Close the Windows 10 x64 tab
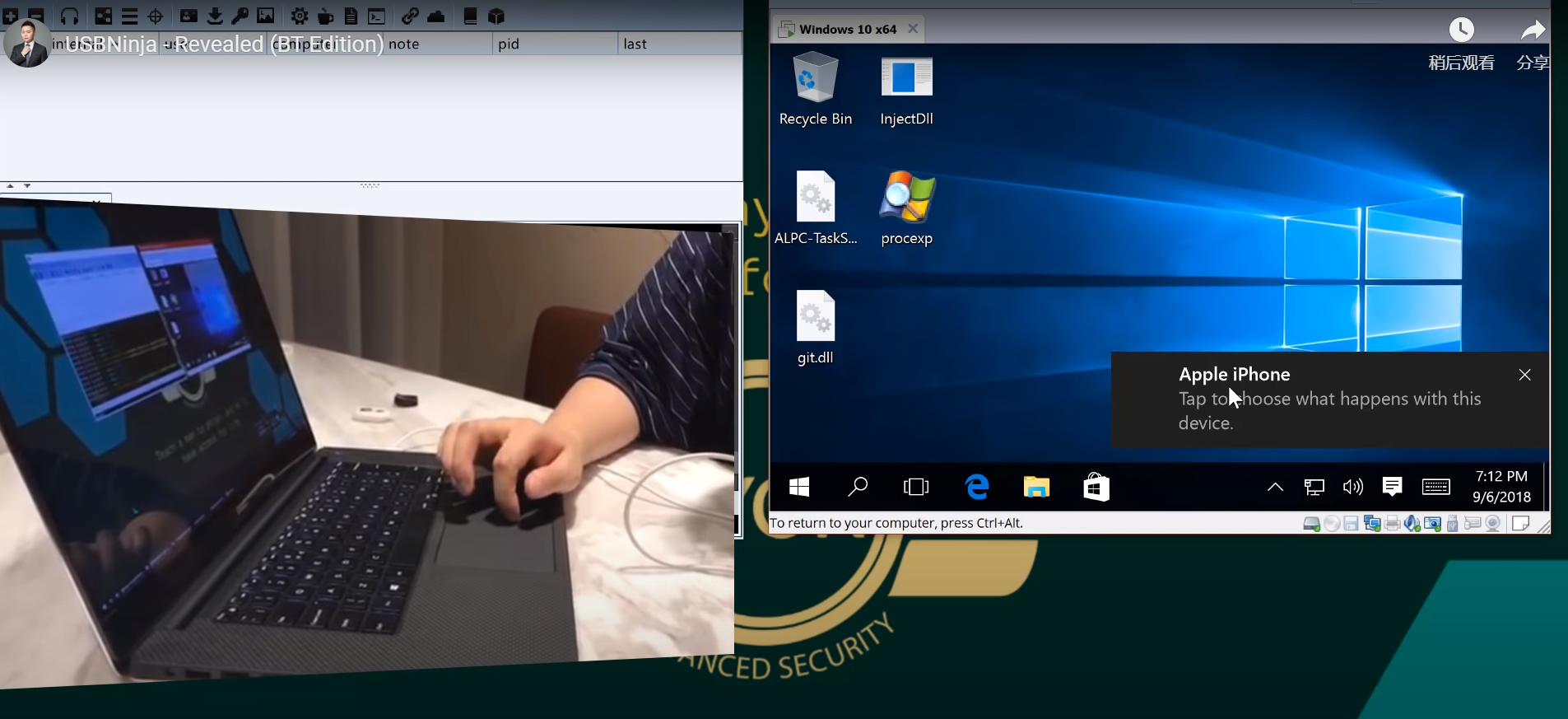Viewport: 1568px width, 719px height. [x=913, y=29]
